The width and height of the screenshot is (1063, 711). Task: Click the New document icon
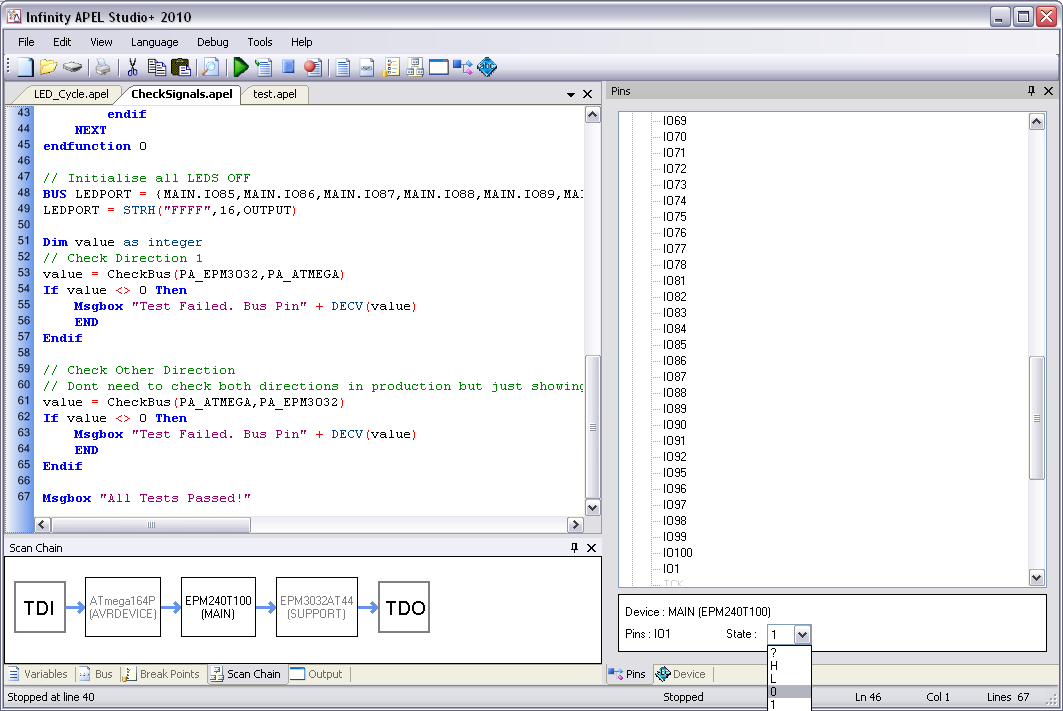[x=25, y=67]
